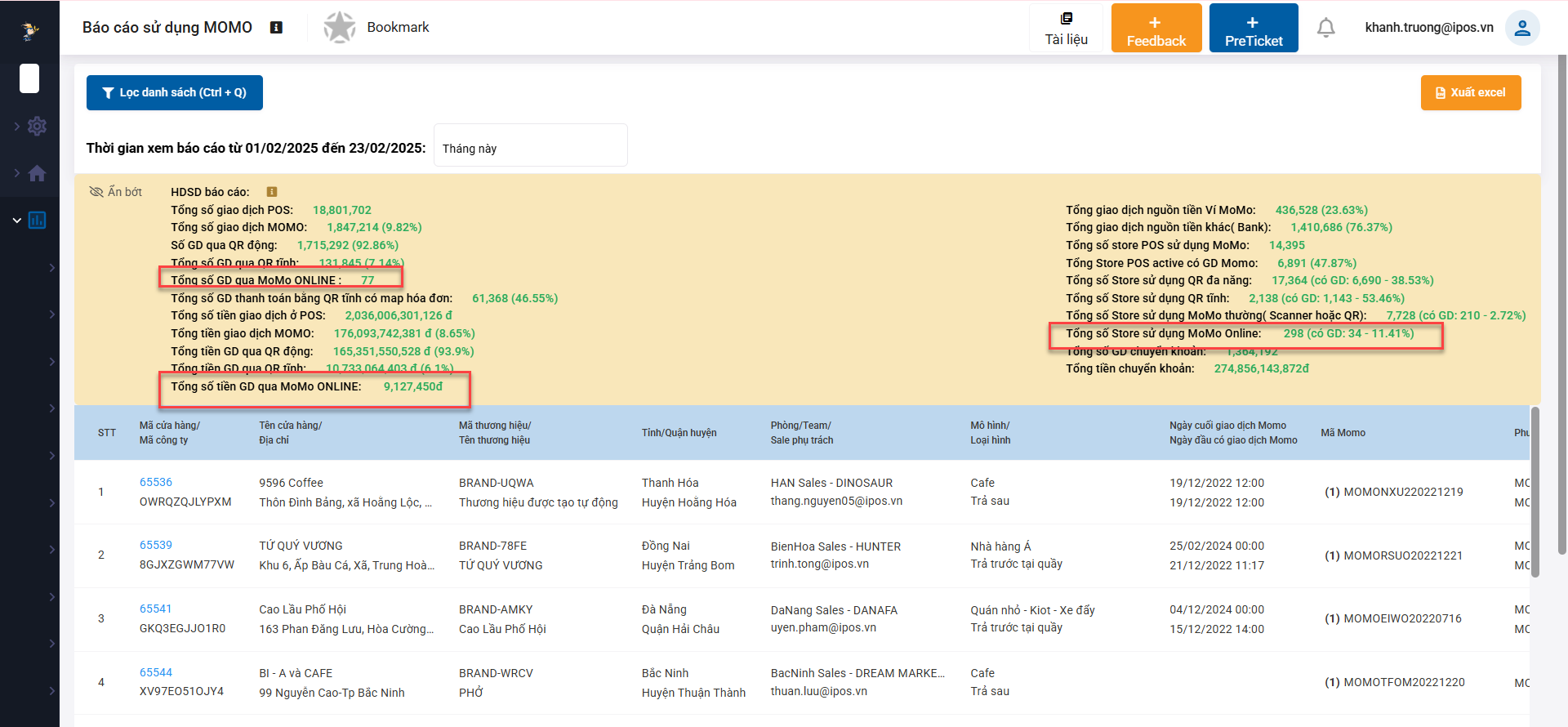Click Phòng/Team/ Sale phụ trách header
The image size is (1568, 727).
click(x=802, y=433)
